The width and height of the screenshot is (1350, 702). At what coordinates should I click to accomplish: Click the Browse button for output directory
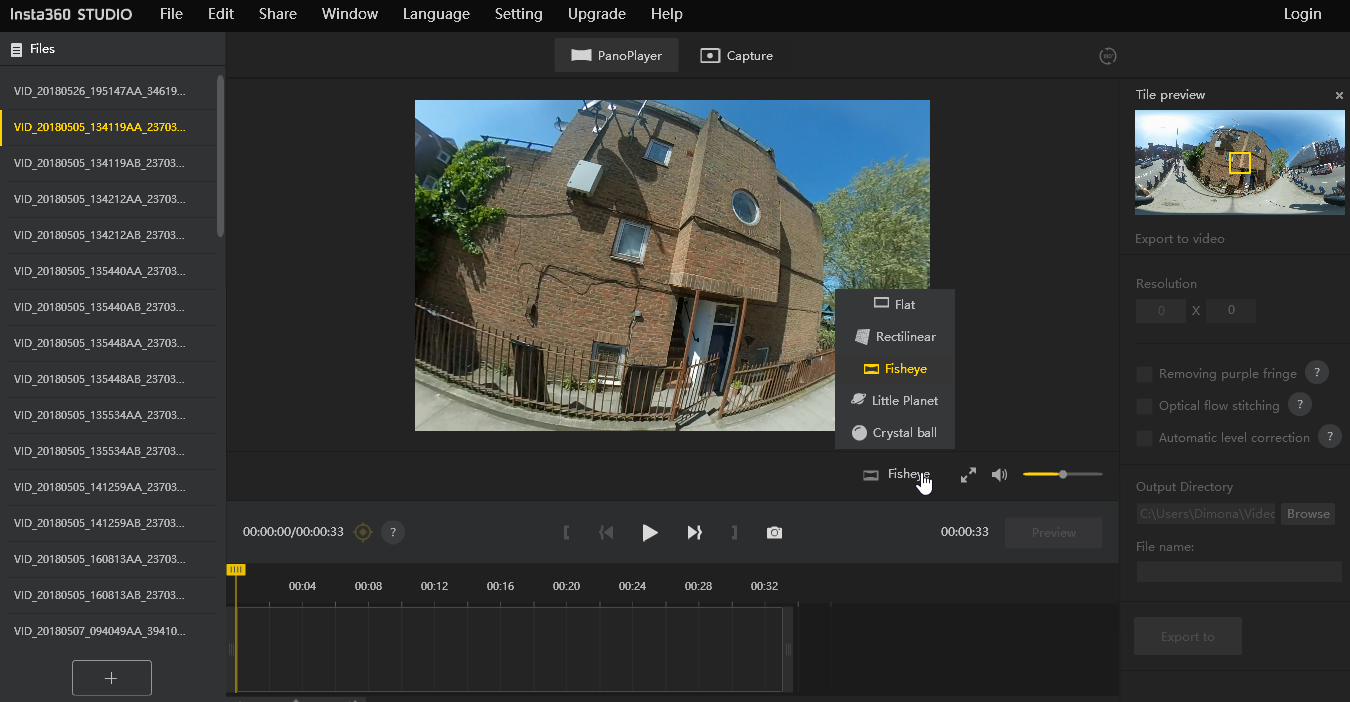[1308, 514]
